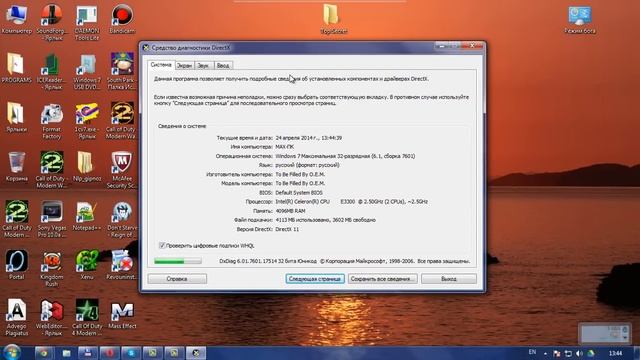The image size is (640, 360).
Task: Launch Format Factory from desktop
Action: coord(51,120)
